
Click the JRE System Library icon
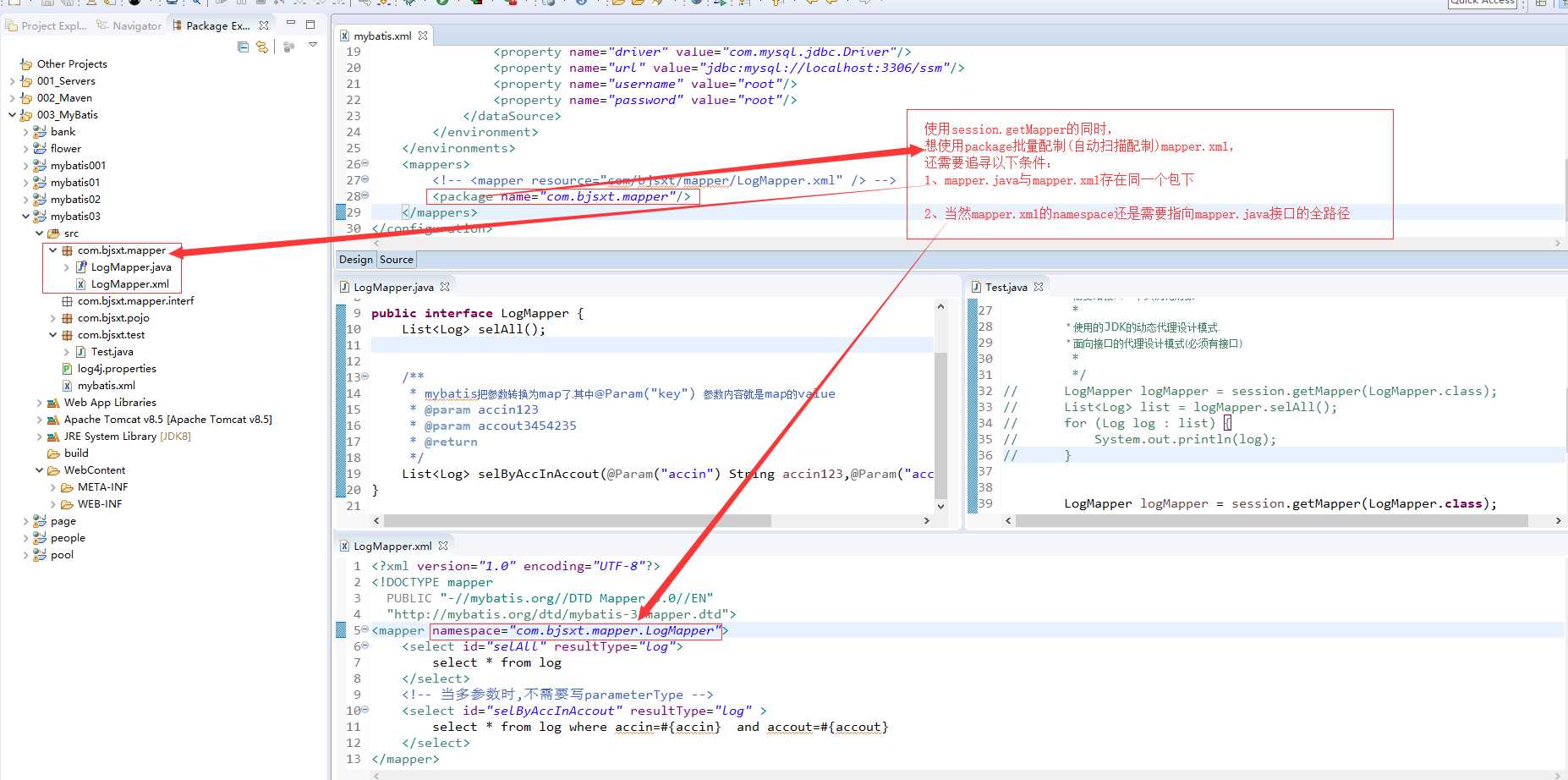[x=53, y=437]
